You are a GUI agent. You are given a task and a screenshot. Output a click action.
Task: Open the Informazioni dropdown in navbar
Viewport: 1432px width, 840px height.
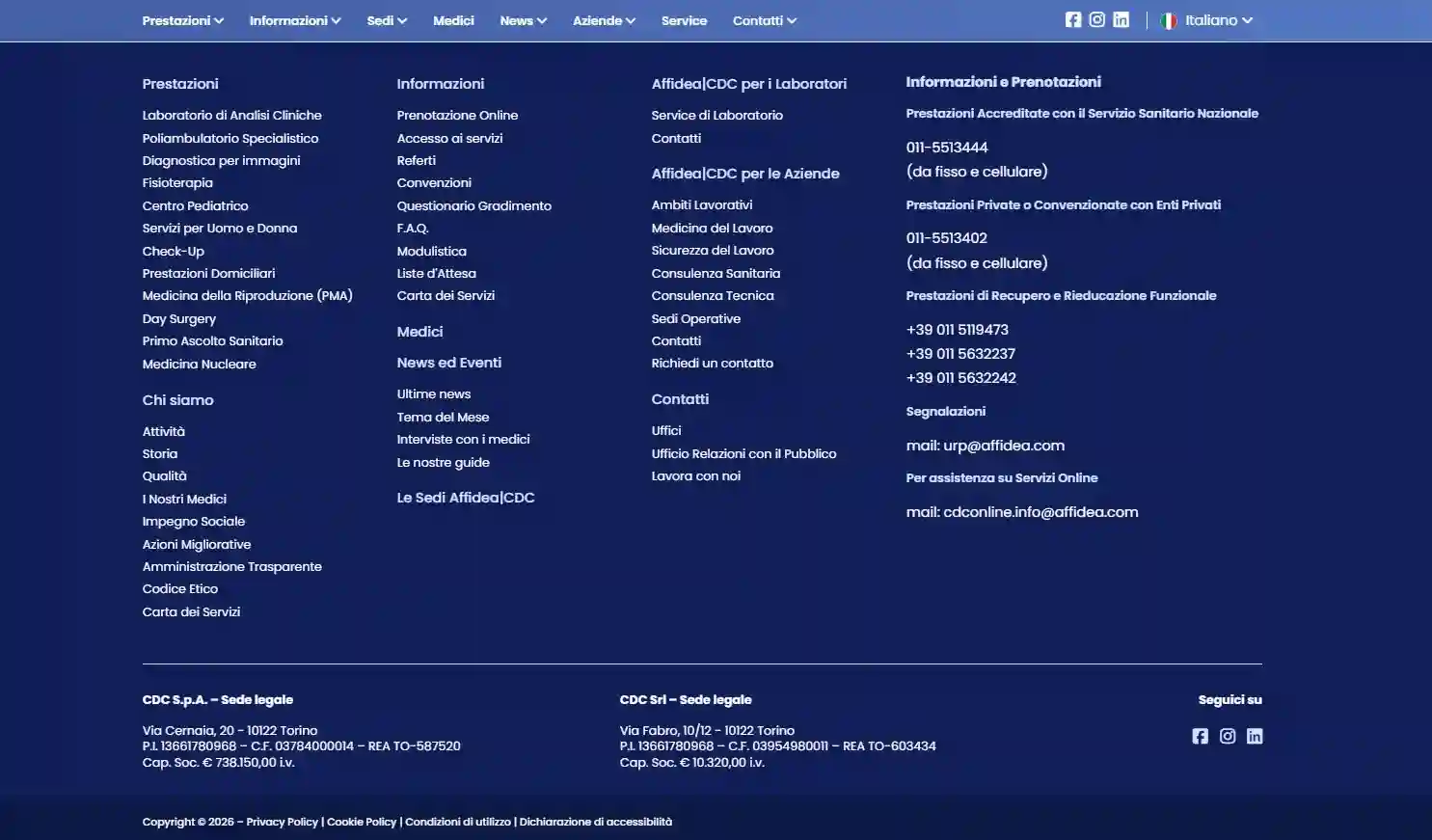coord(294,20)
